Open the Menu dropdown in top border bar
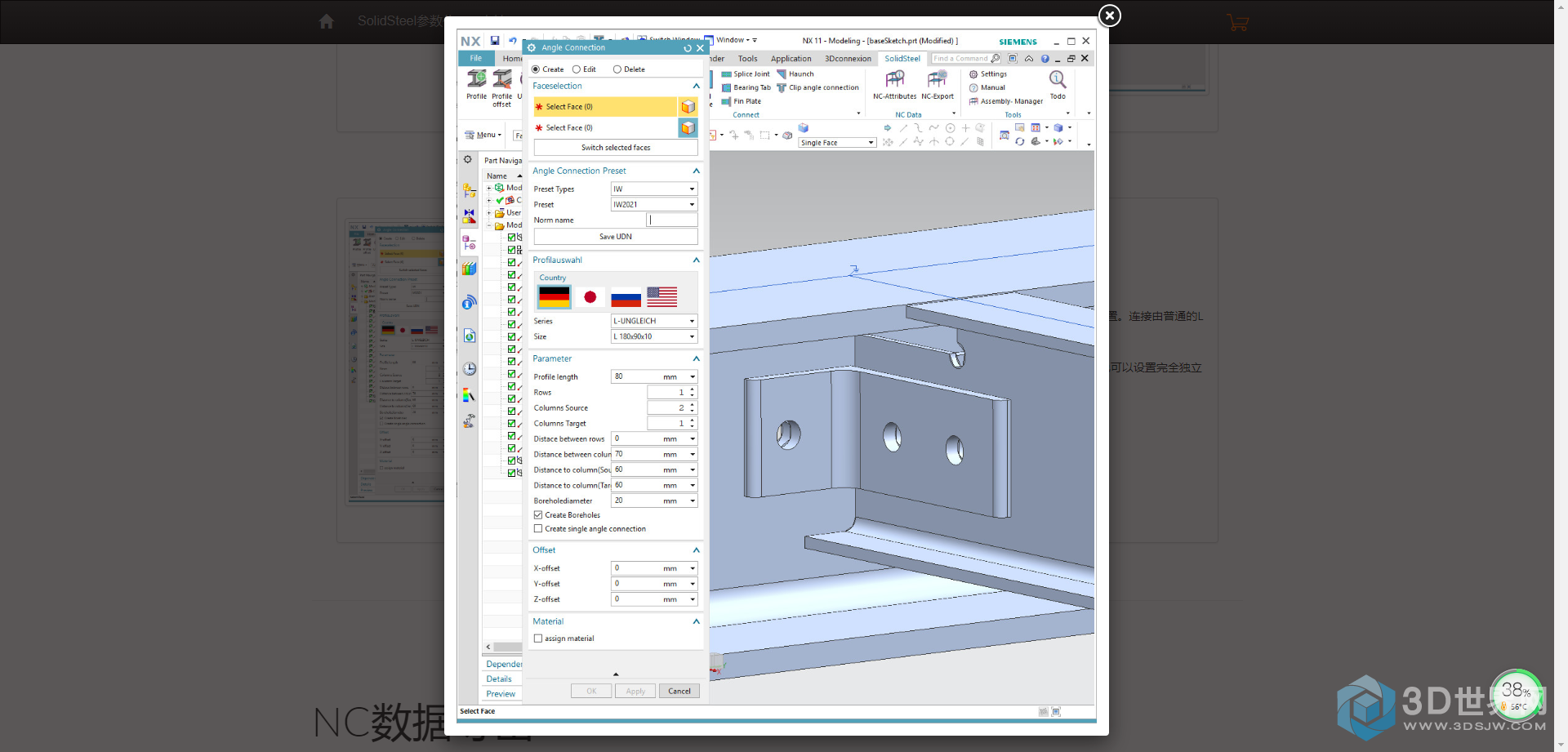 click(x=483, y=136)
